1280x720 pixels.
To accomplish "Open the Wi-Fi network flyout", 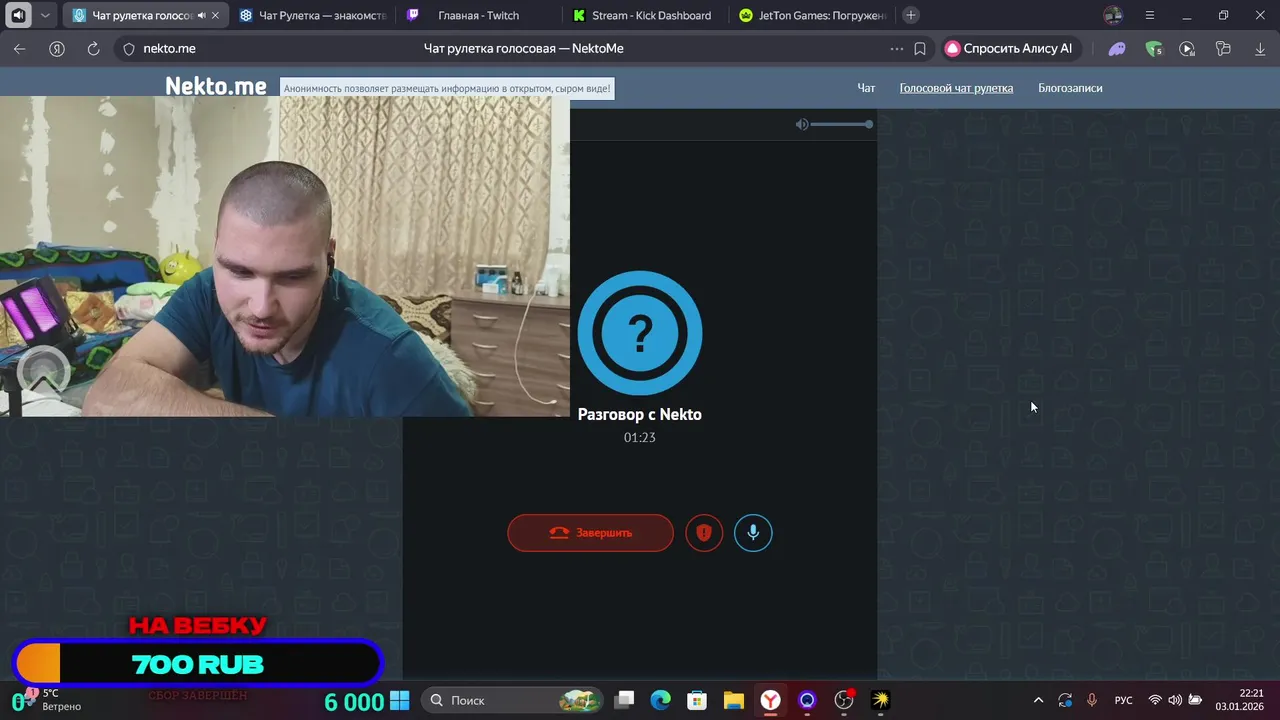I will point(1155,700).
